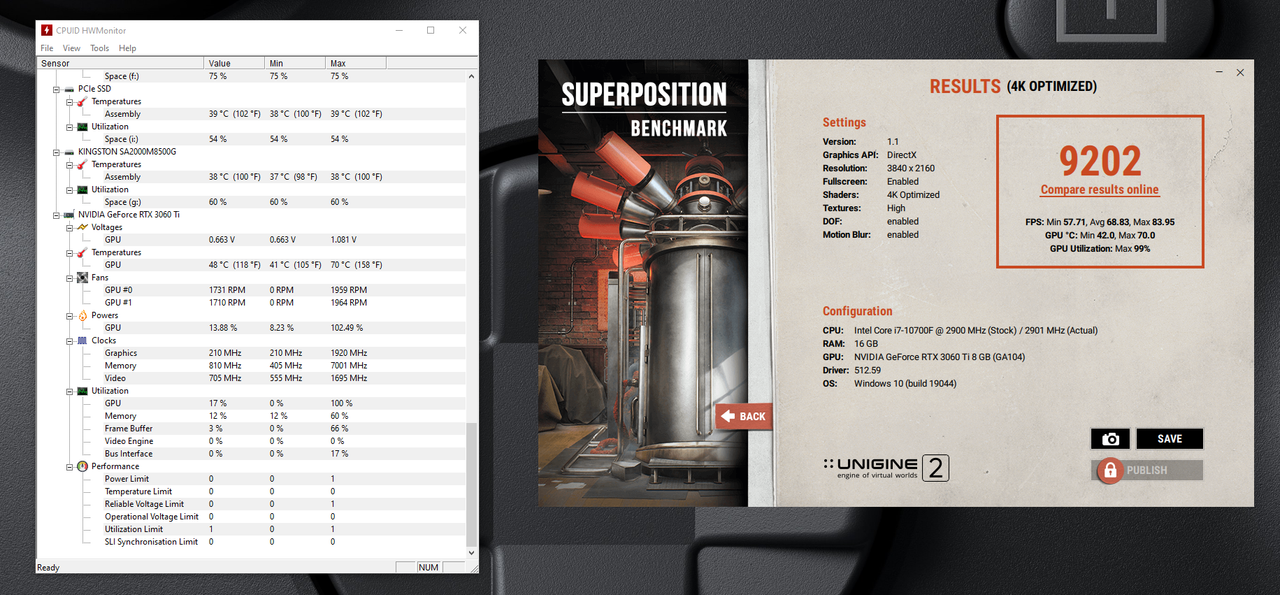Click the GPU Temperatures thermometer icon
This screenshot has width=1280, height=595.
tap(82, 253)
